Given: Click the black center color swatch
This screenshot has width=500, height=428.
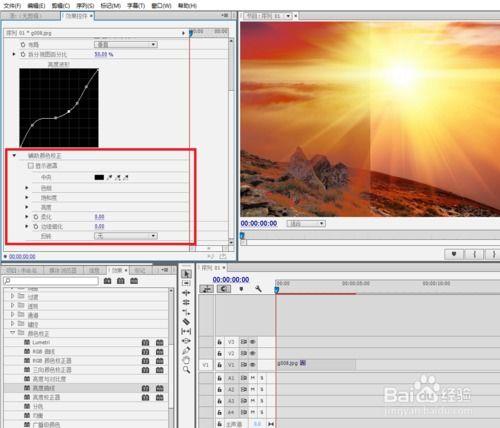Looking at the screenshot, I should (99, 177).
